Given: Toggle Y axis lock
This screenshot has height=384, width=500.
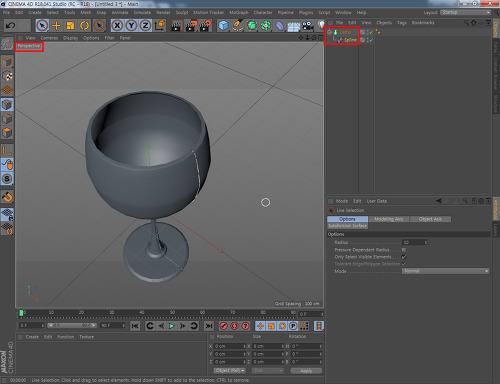Looking at the screenshot, I should pyautogui.click(x=131, y=25).
